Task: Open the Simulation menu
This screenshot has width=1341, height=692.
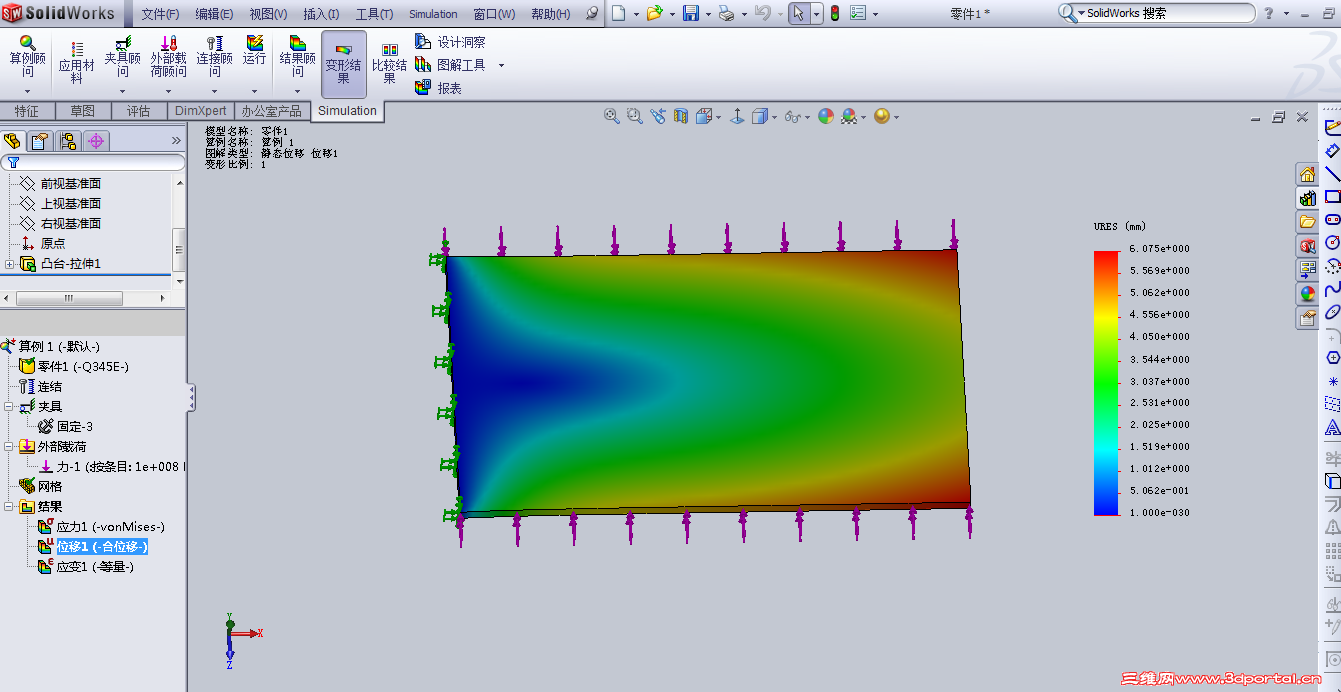Action: [433, 14]
